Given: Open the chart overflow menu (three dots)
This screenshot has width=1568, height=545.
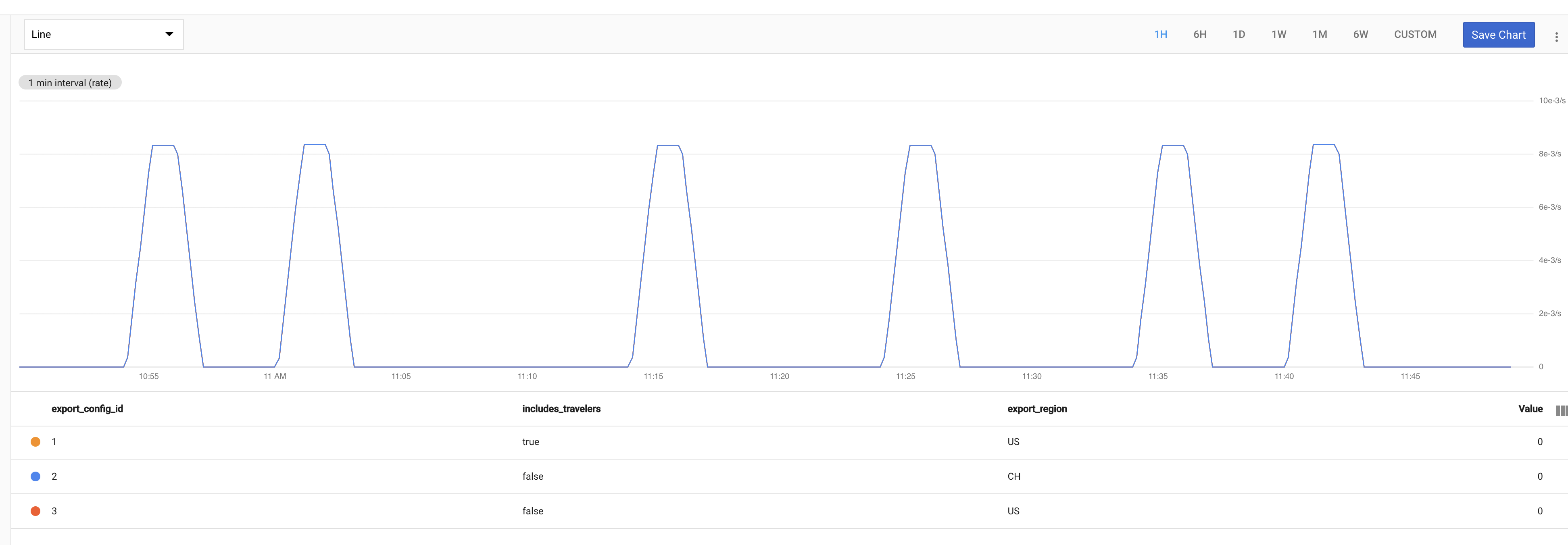Looking at the screenshot, I should pyautogui.click(x=1556, y=35).
